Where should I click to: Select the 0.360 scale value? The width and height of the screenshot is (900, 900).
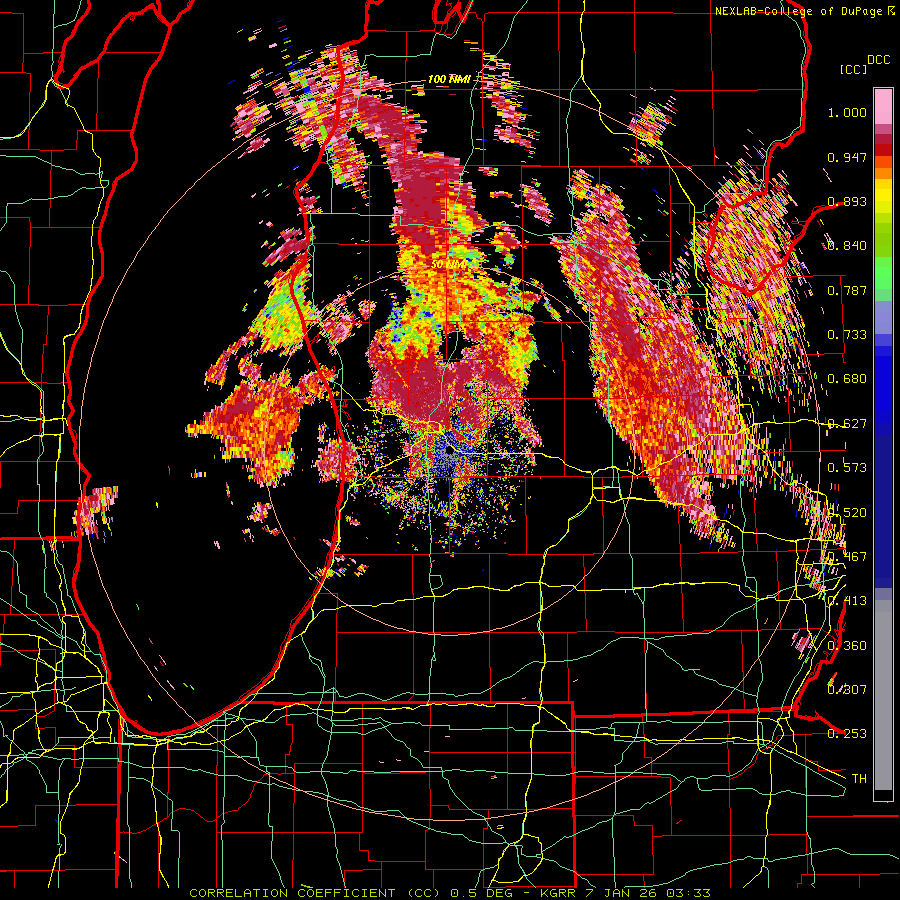click(x=847, y=645)
